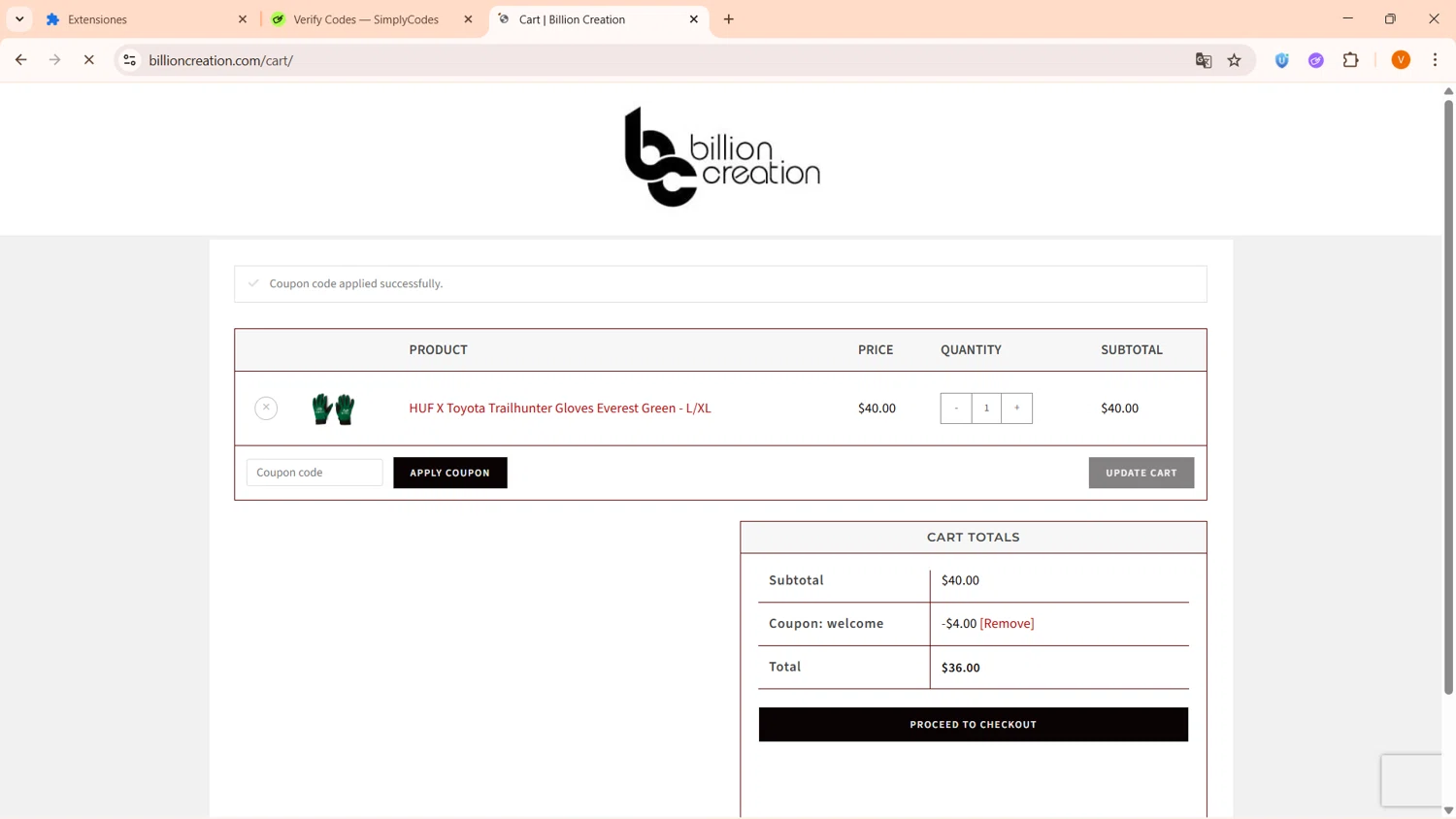Stop loading the page
Viewport: 1456px width, 819px height.
coord(88,60)
